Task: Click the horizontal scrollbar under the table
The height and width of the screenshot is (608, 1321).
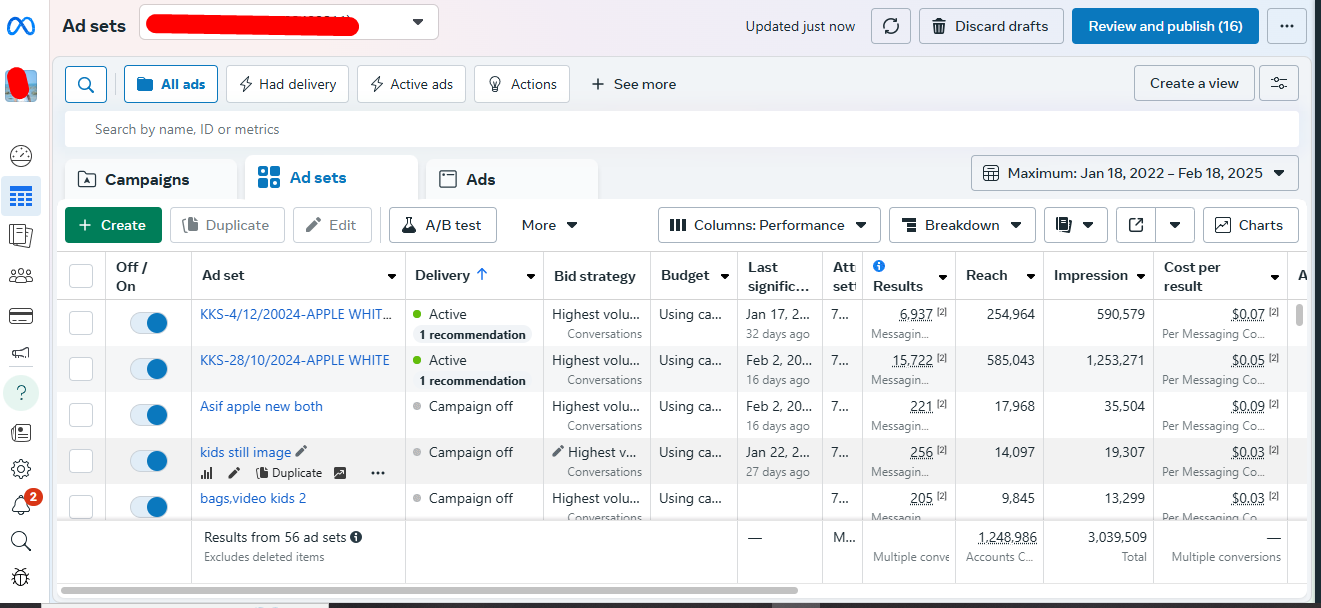Action: pyautogui.click(x=430, y=591)
